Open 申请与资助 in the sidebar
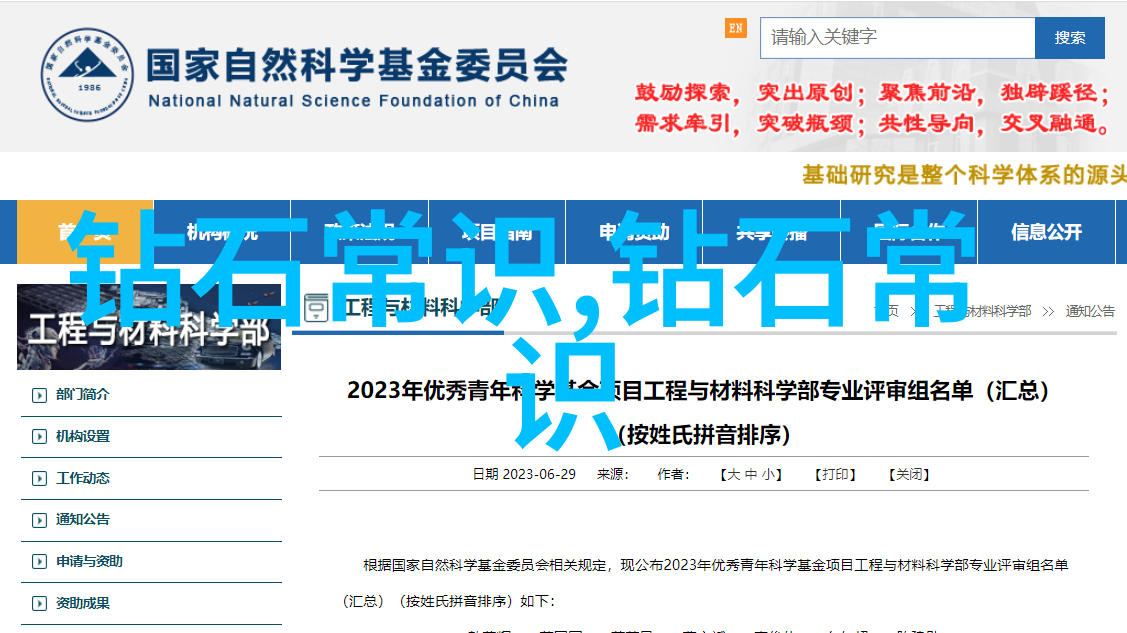This screenshot has height=633, width=1127. click(x=89, y=561)
